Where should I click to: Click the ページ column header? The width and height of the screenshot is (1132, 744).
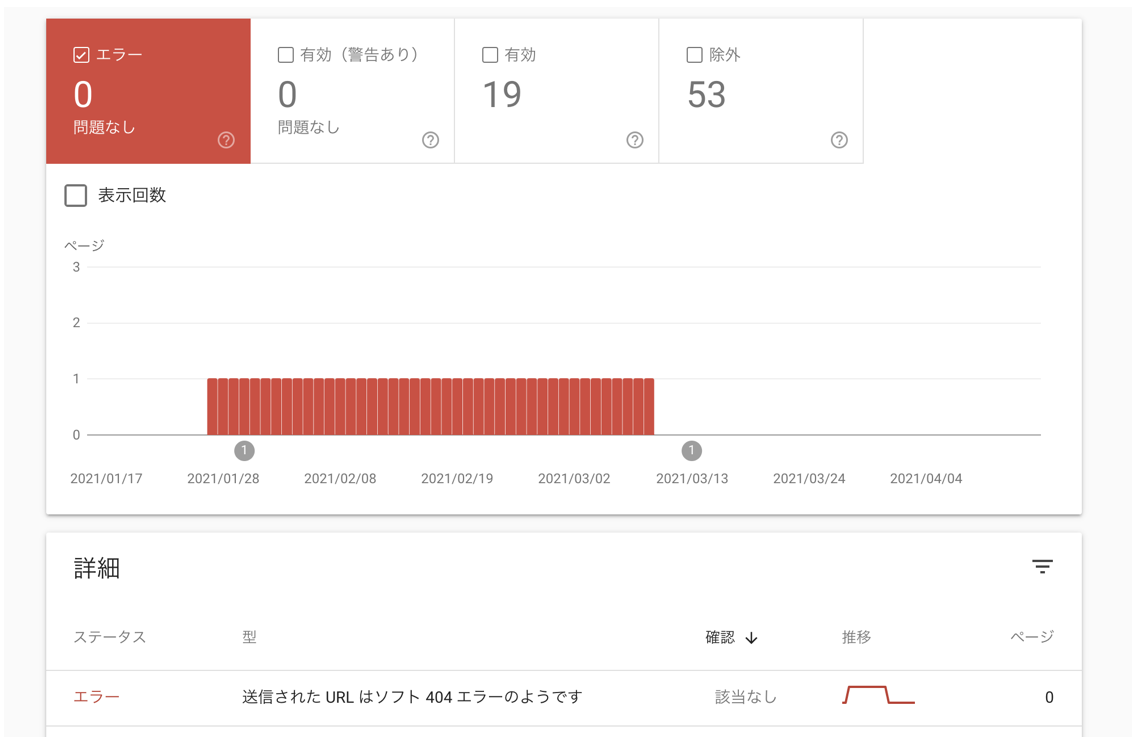pyautogui.click(x=1031, y=637)
